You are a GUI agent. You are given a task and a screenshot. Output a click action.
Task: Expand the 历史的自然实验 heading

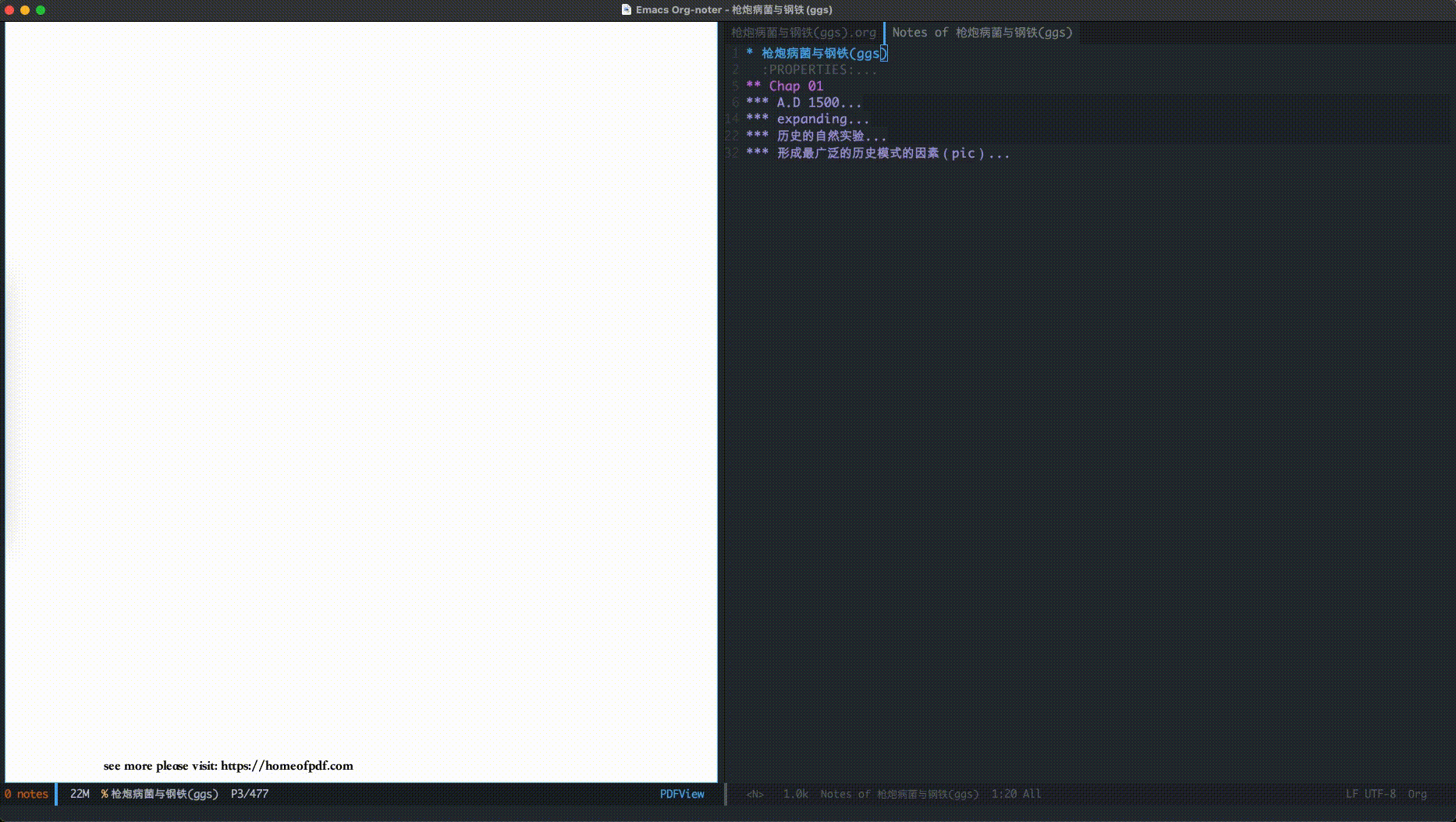(x=830, y=136)
